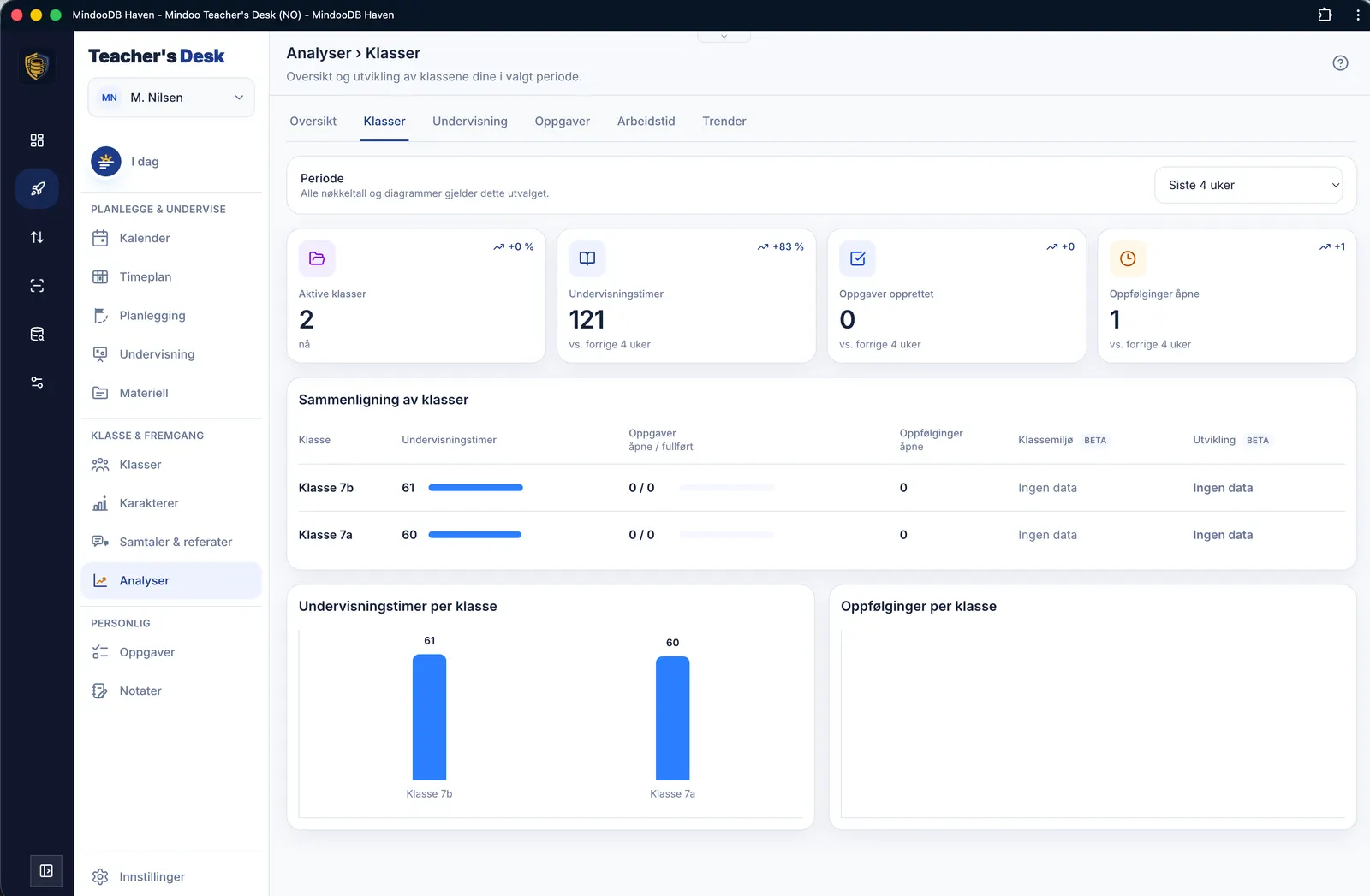1370x896 pixels.
Task: Toggle the sidebar collapse button at bottom left
Action: [46, 871]
